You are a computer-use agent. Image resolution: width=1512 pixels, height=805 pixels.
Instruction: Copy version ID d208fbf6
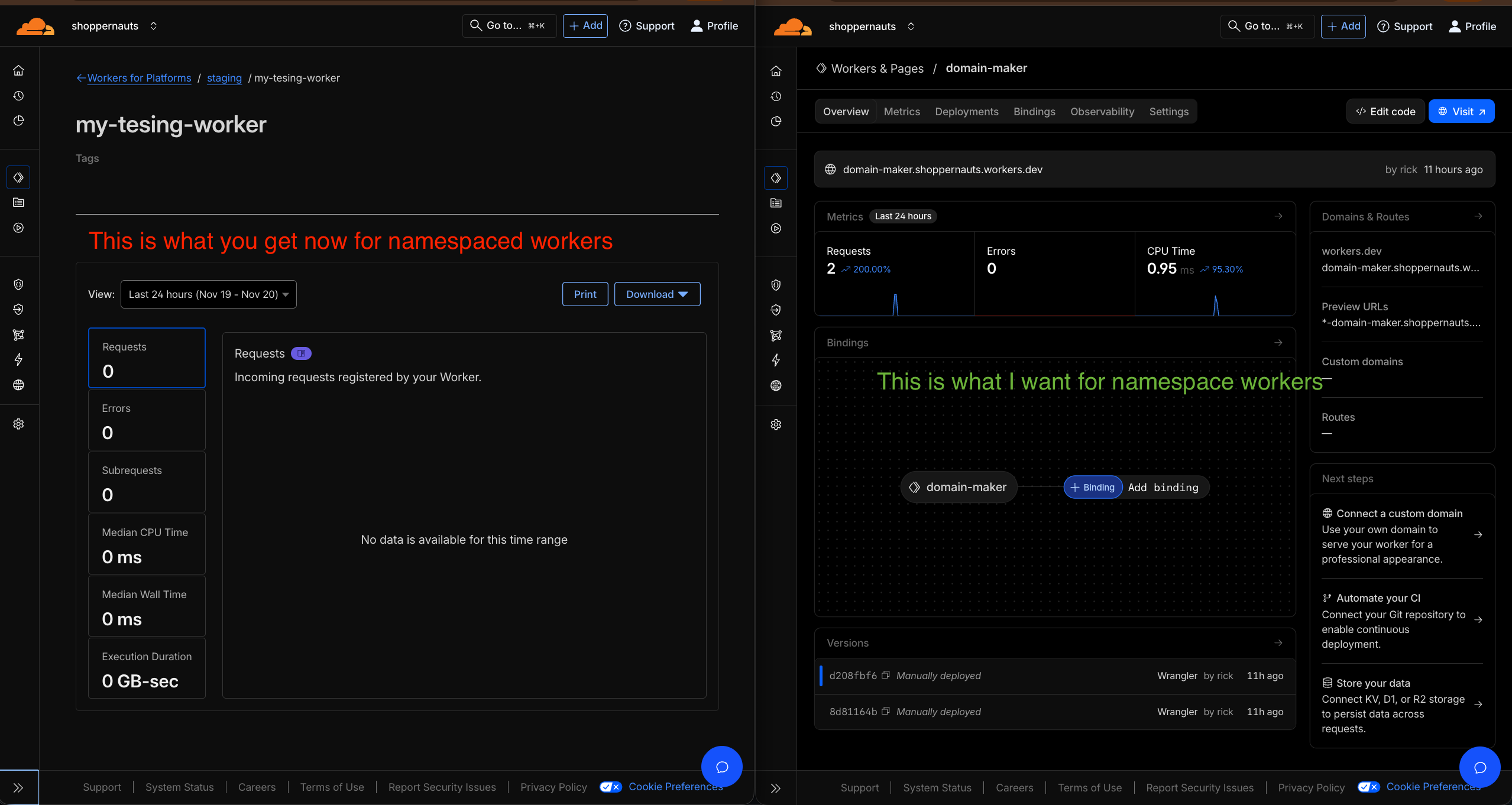pyautogui.click(x=885, y=675)
